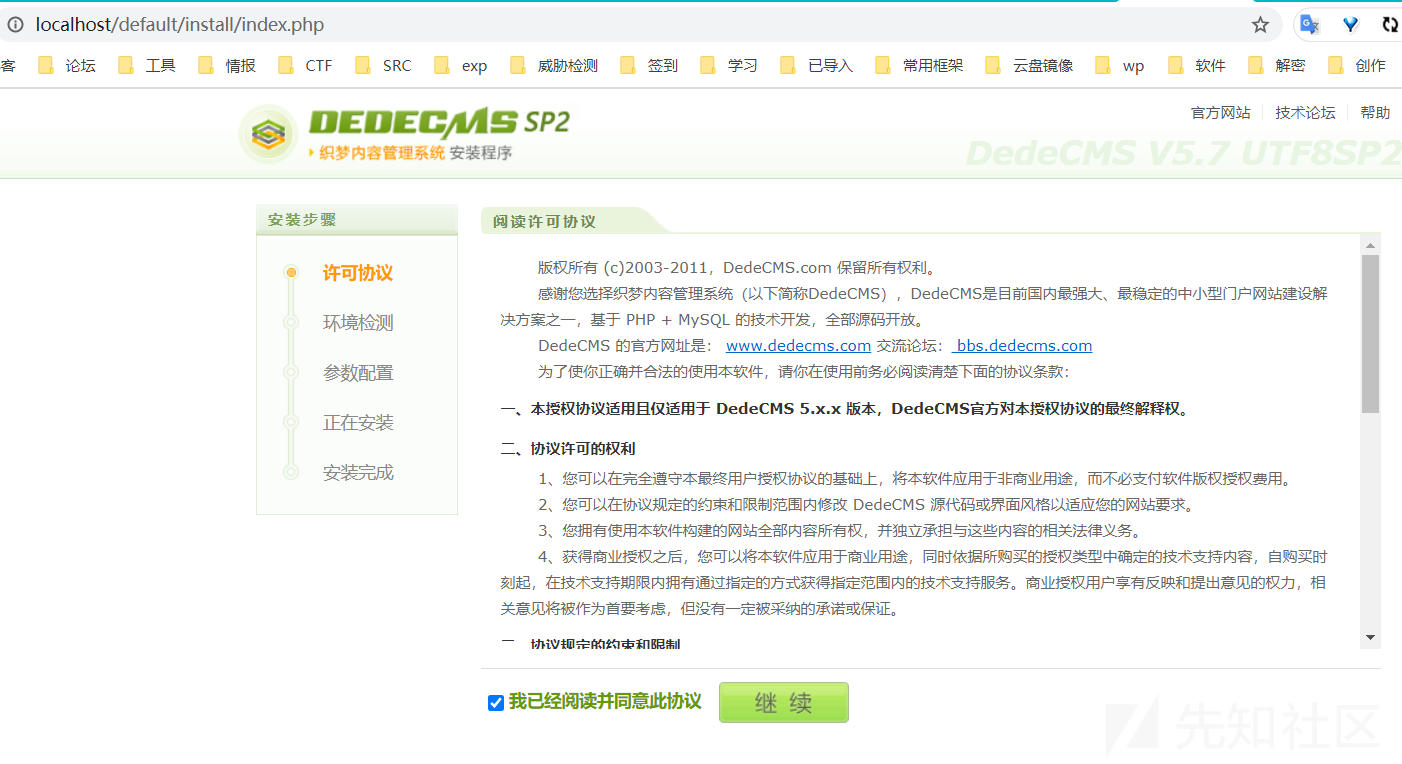Open the 解密 bookmark folder
This screenshot has width=1402, height=764.
pos(1276,65)
